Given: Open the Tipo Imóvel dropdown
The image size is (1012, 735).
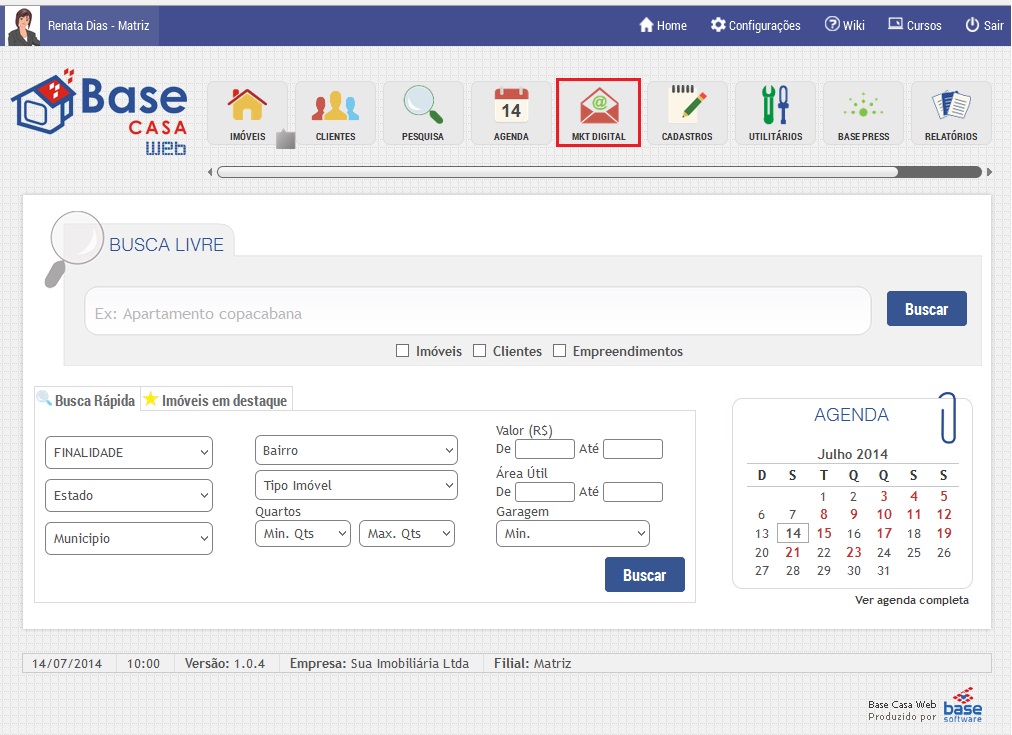Looking at the screenshot, I should tap(356, 485).
